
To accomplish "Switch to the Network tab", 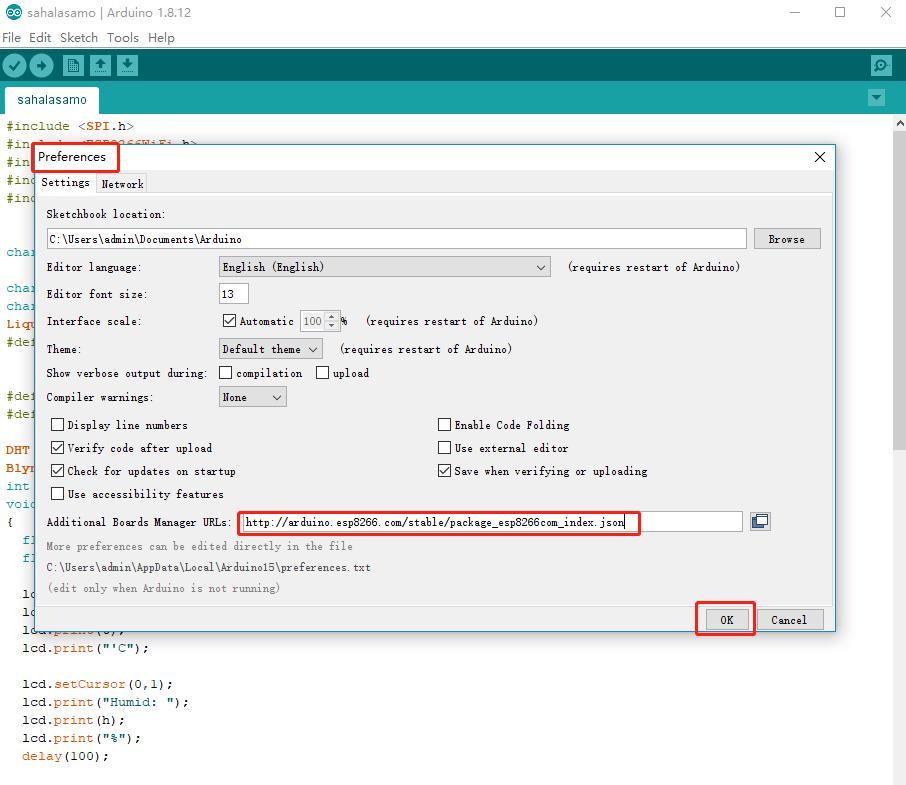I will click(122, 184).
